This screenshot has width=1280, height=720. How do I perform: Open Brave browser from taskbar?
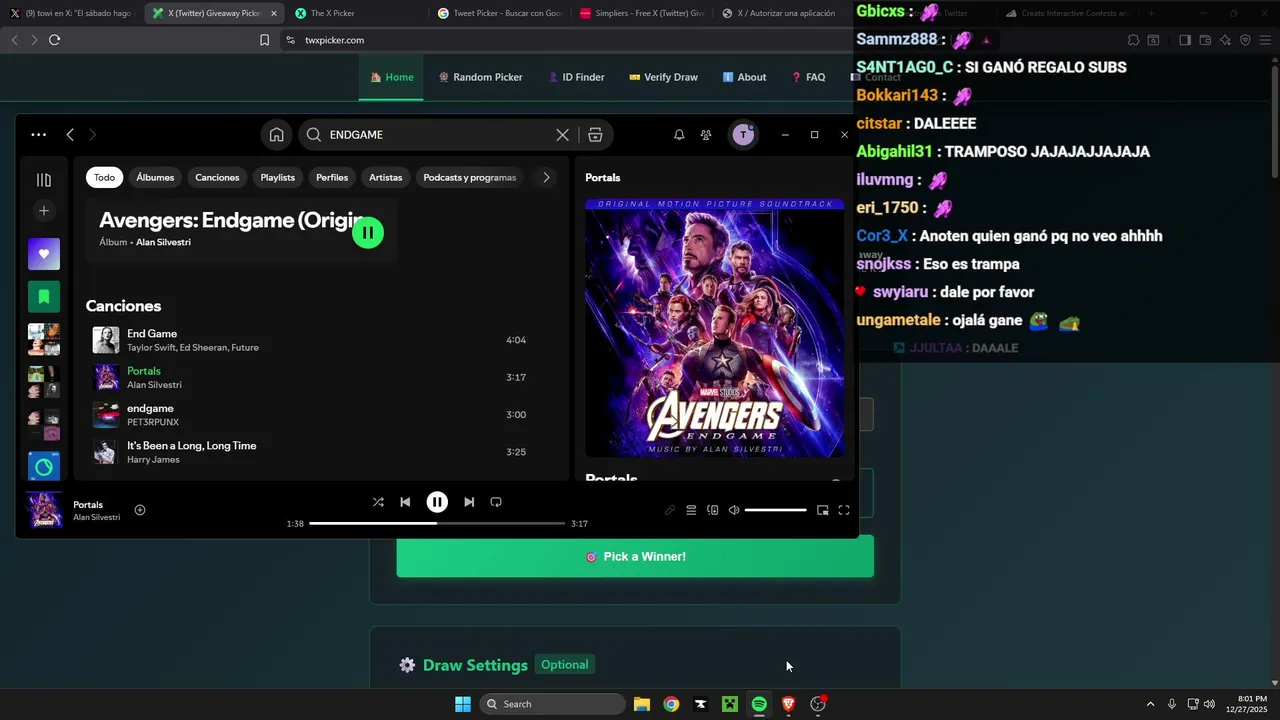(788, 704)
